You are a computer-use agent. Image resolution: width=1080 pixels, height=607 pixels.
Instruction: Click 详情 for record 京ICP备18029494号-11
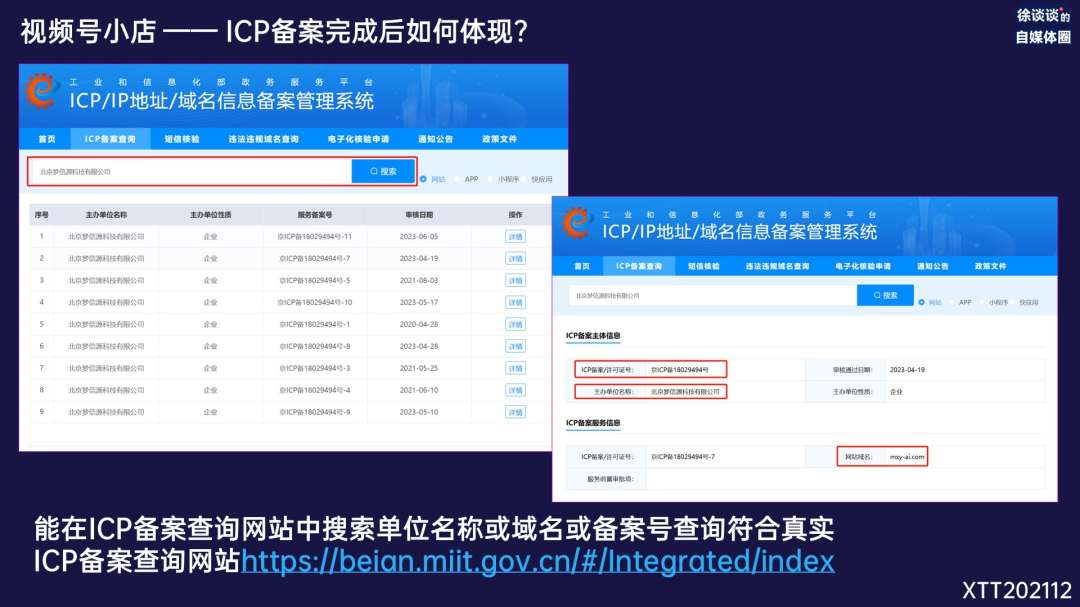point(515,237)
